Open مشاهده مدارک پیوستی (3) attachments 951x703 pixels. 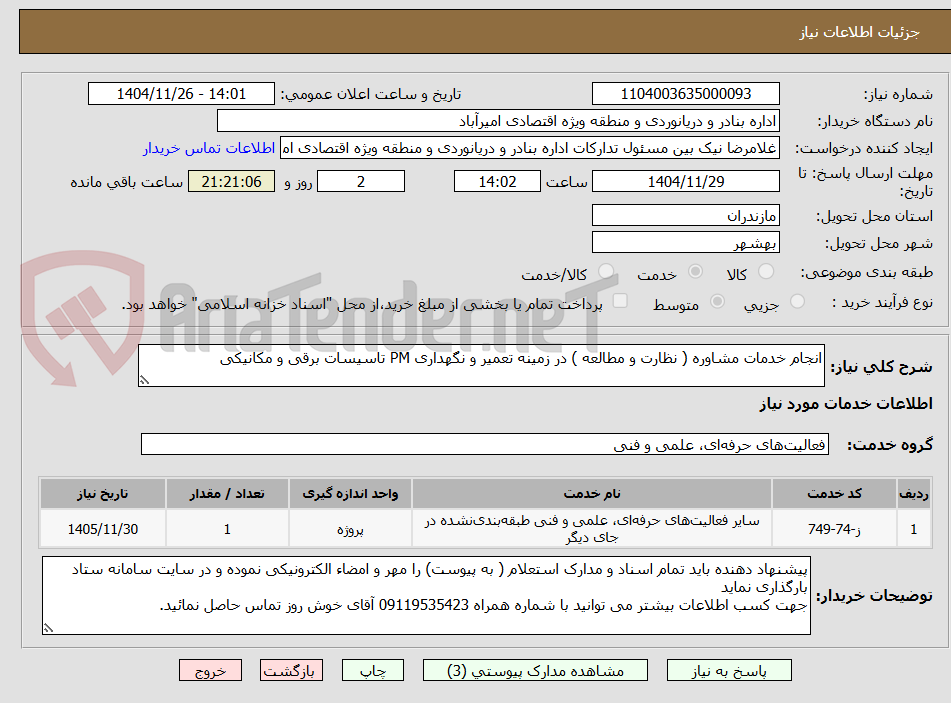535,670
